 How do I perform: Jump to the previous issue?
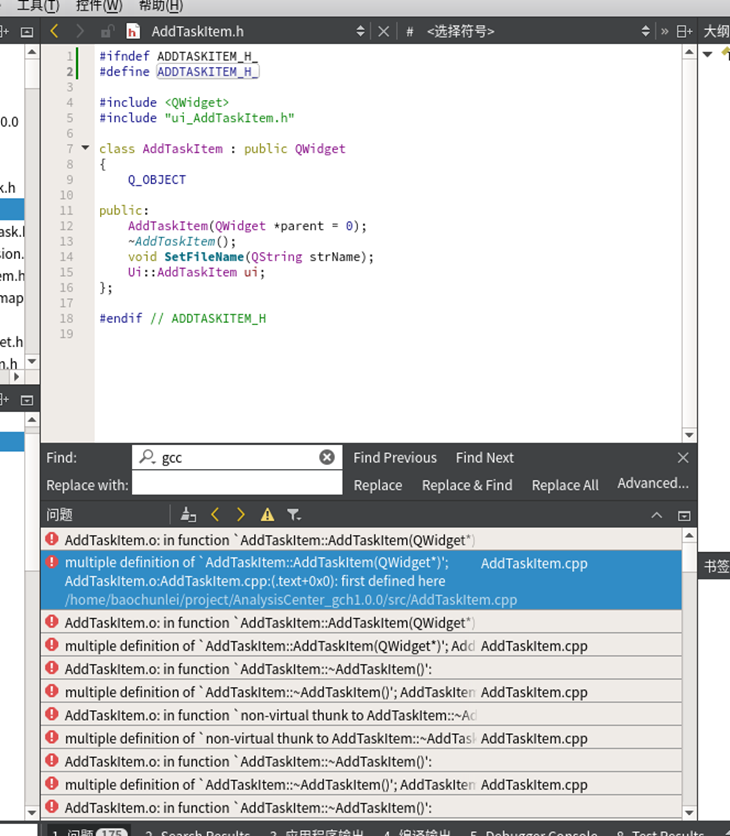point(215,515)
